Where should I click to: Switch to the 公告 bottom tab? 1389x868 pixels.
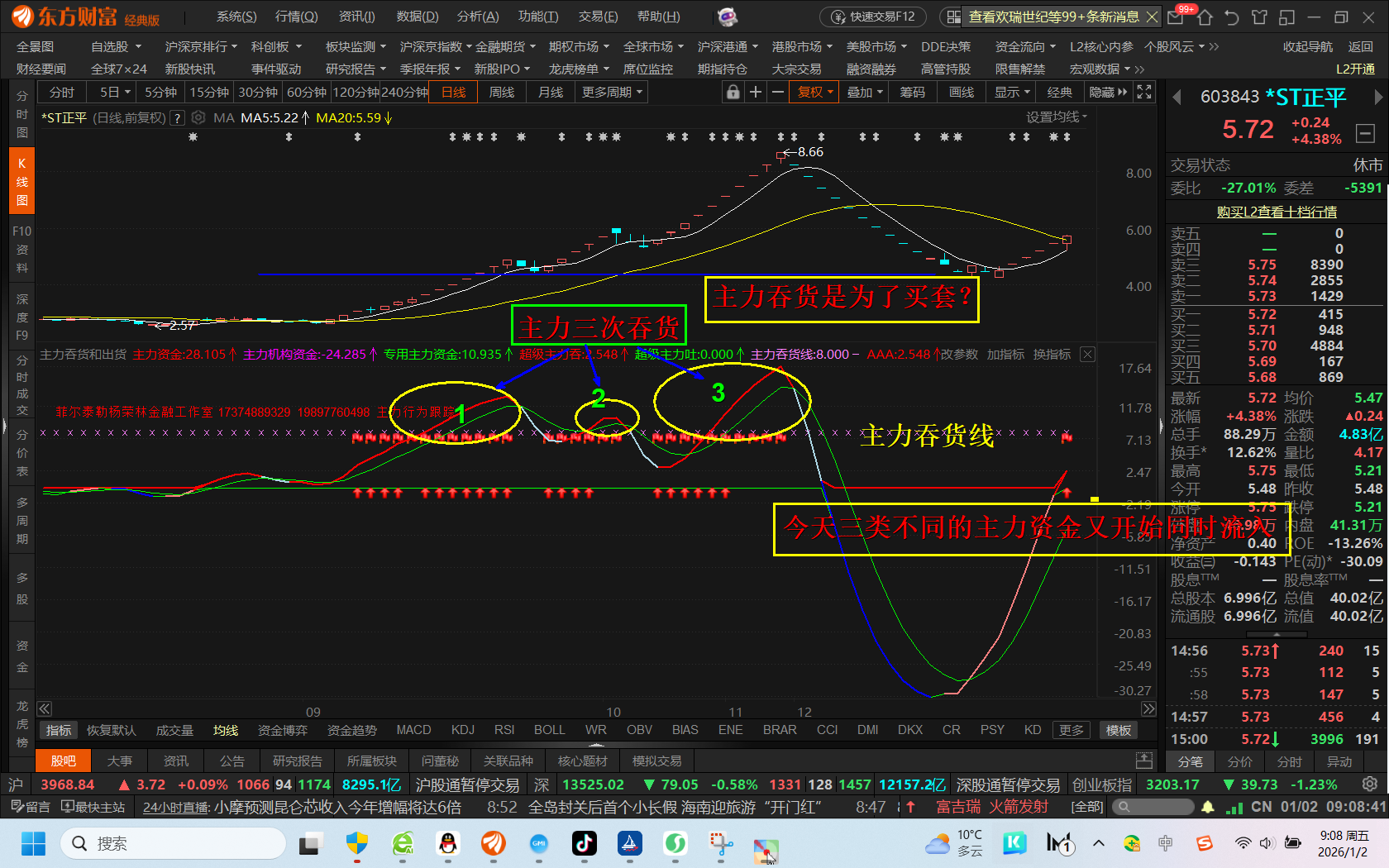point(231,761)
